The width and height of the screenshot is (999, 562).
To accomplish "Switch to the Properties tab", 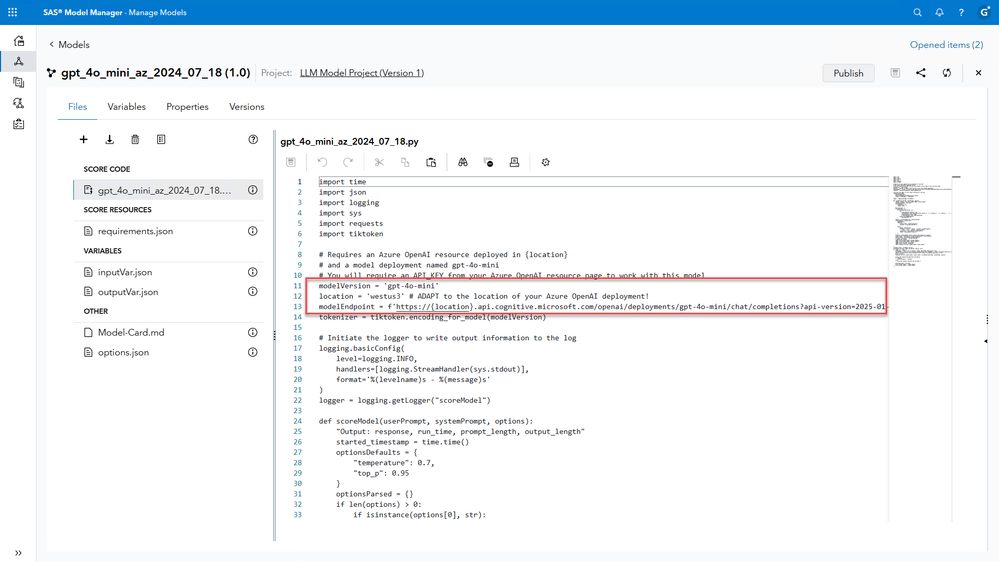I will tap(187, 106).
